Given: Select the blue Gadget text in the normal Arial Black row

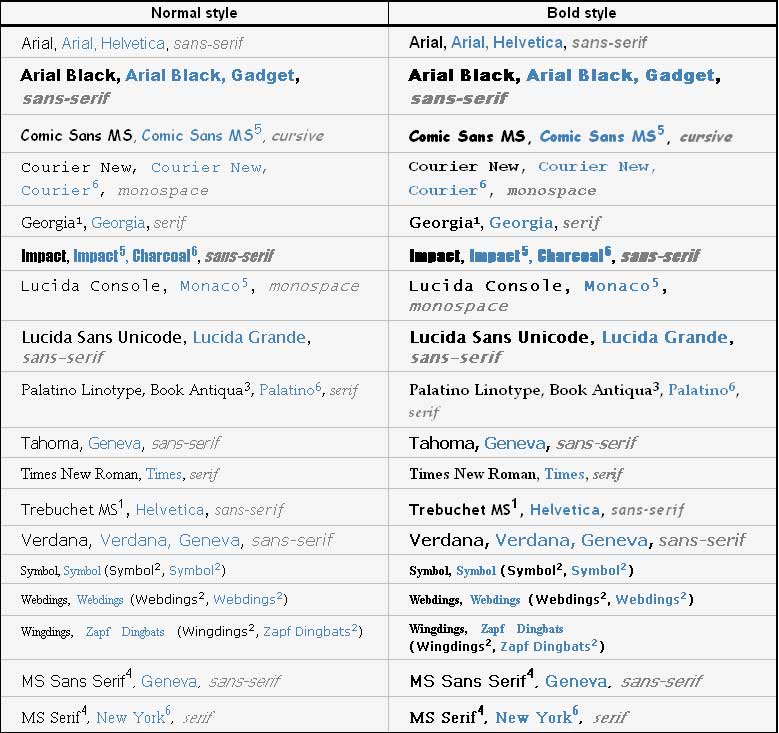Looking at the screenshot, I should (x=263, y=75).
